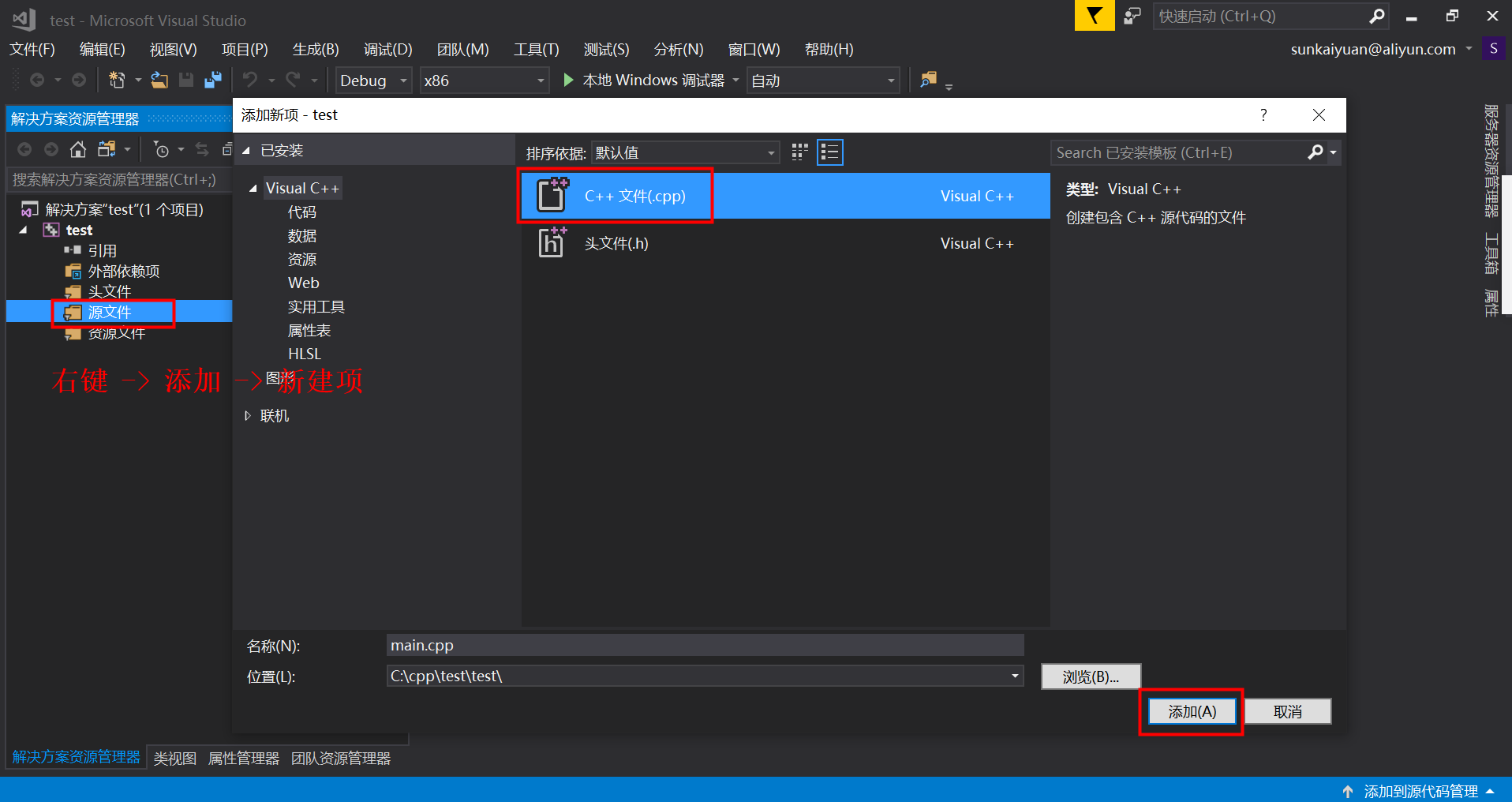Image resolution: width=1512 pixels, height=802 pixels.
Task: Select 外部依赖项 in Solution Explorer
Action: click(x=124, y=271)
